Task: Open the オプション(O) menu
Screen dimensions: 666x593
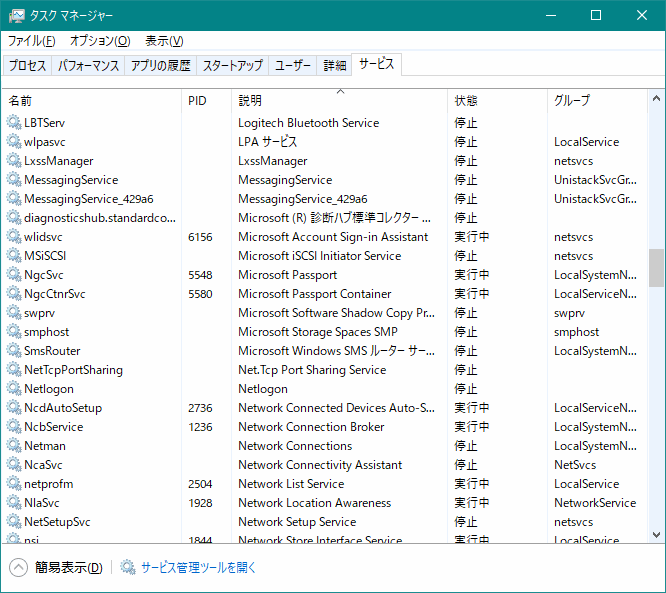Action: [x=100, y=41]
